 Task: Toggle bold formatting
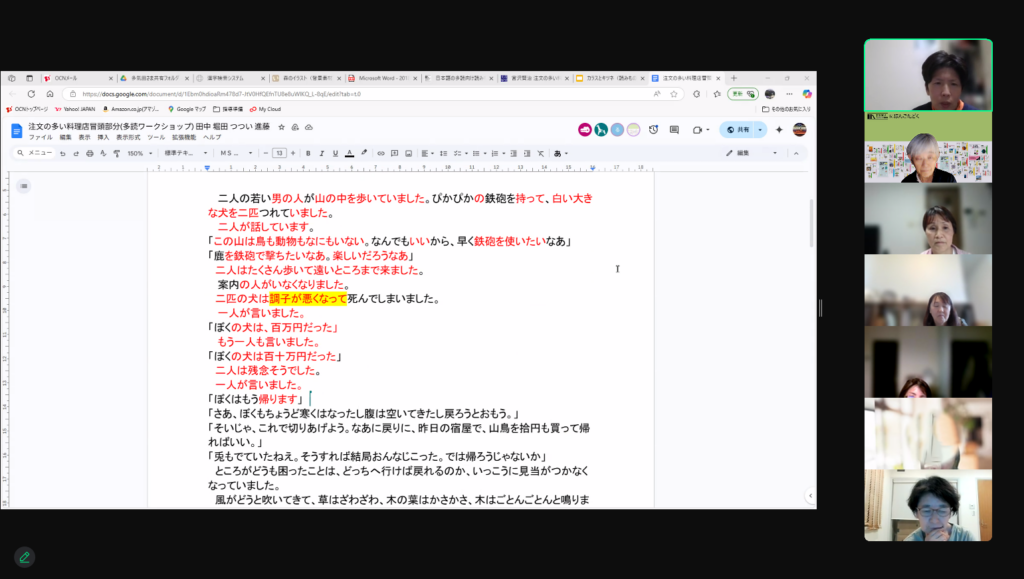point(308,153)
